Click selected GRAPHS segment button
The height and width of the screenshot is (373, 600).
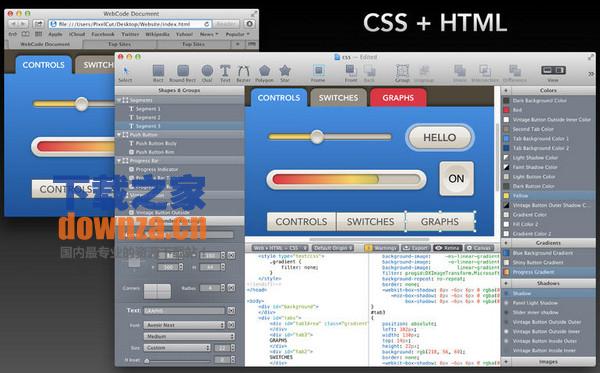pos(440,222)
